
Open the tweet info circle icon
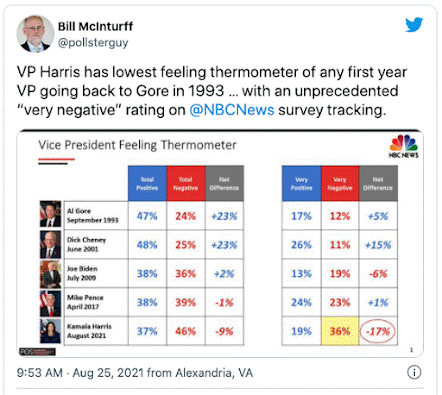tap(414, 372)
